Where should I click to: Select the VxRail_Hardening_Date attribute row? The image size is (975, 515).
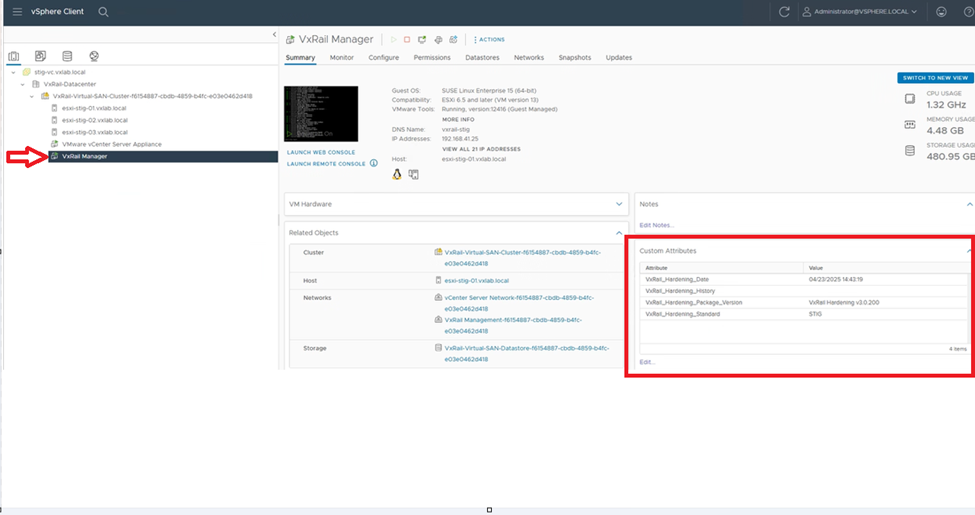pyautogui.click(x=803, y=279)
